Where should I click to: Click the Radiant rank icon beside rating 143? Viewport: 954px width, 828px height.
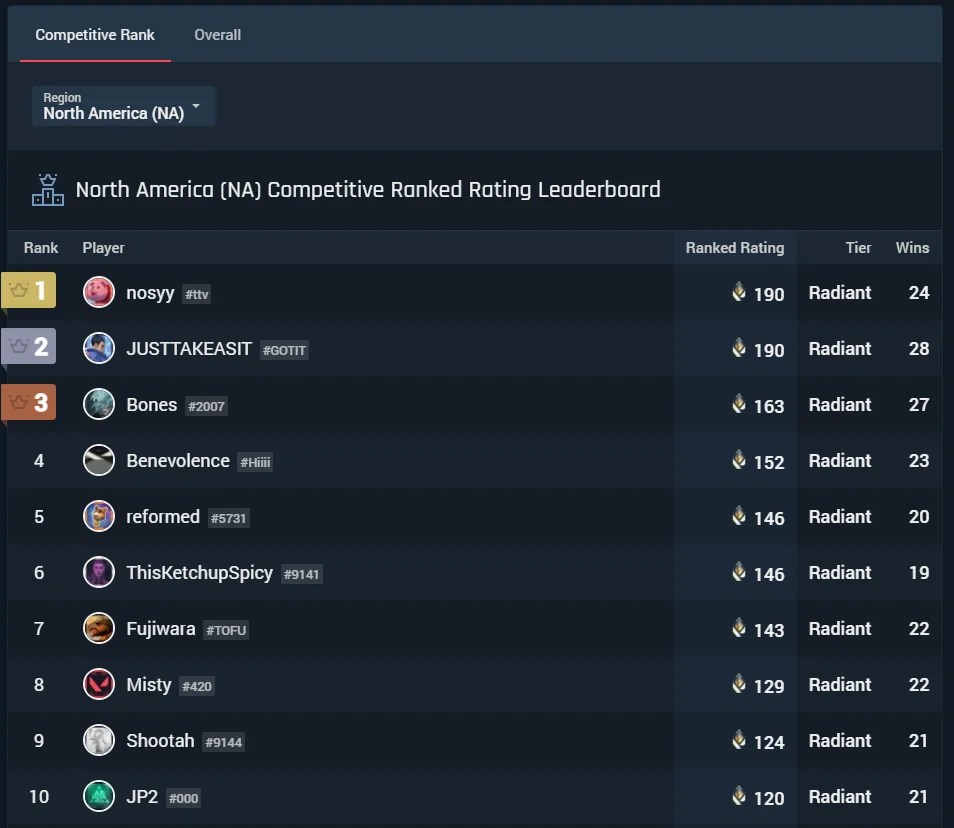pyautogui.click(x=739, y=628)
